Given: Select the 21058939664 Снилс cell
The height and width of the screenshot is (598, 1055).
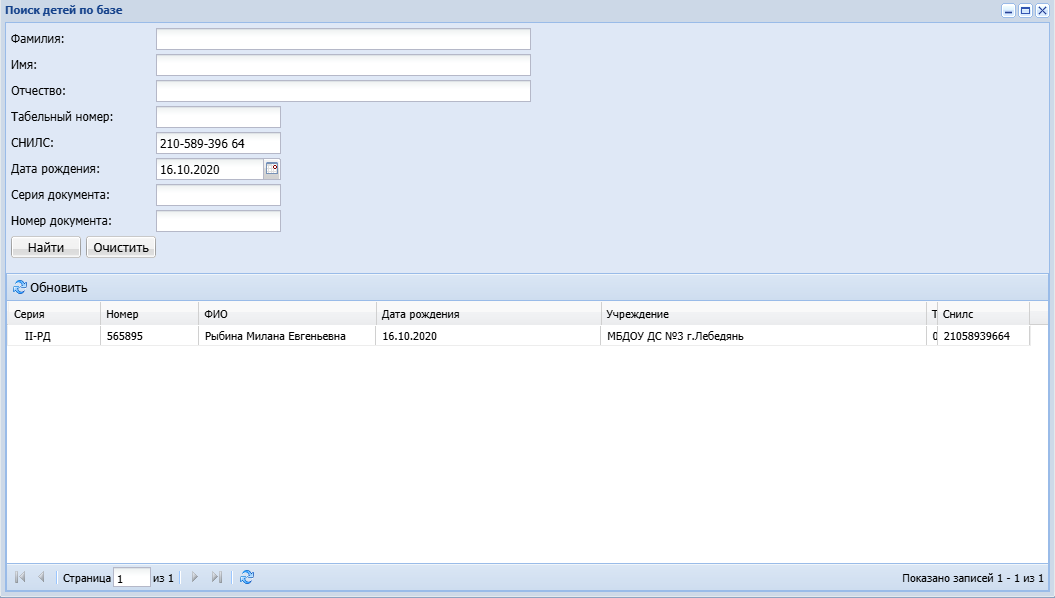Looking at the screenshot, I should [x=983, y=336].
